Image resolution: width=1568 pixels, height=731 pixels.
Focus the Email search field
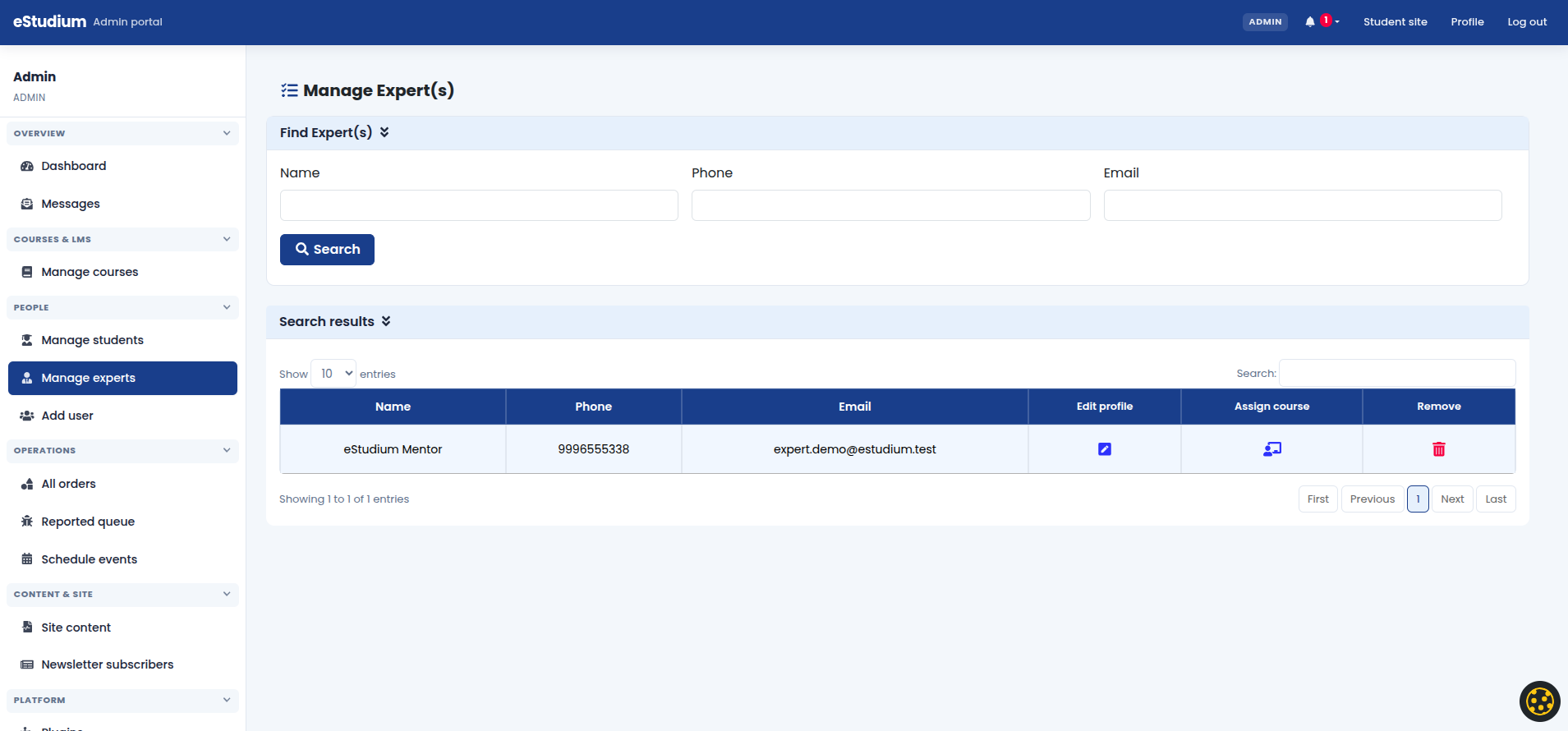[1303, 205]
